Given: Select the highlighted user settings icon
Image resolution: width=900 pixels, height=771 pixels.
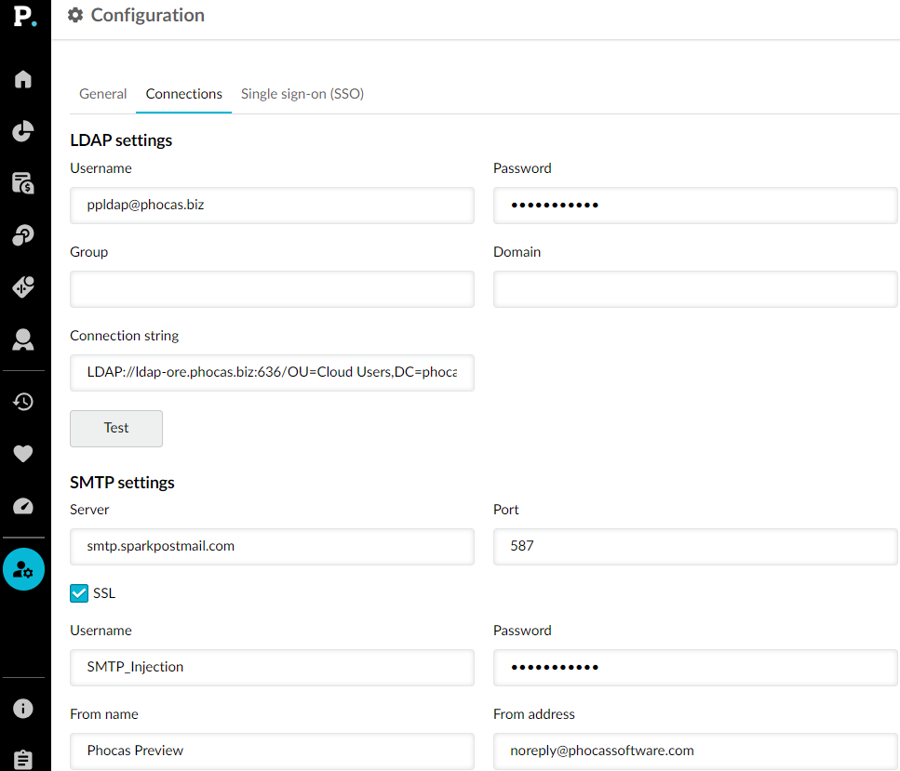Looking at the screenshot, I should coord(23,570).
